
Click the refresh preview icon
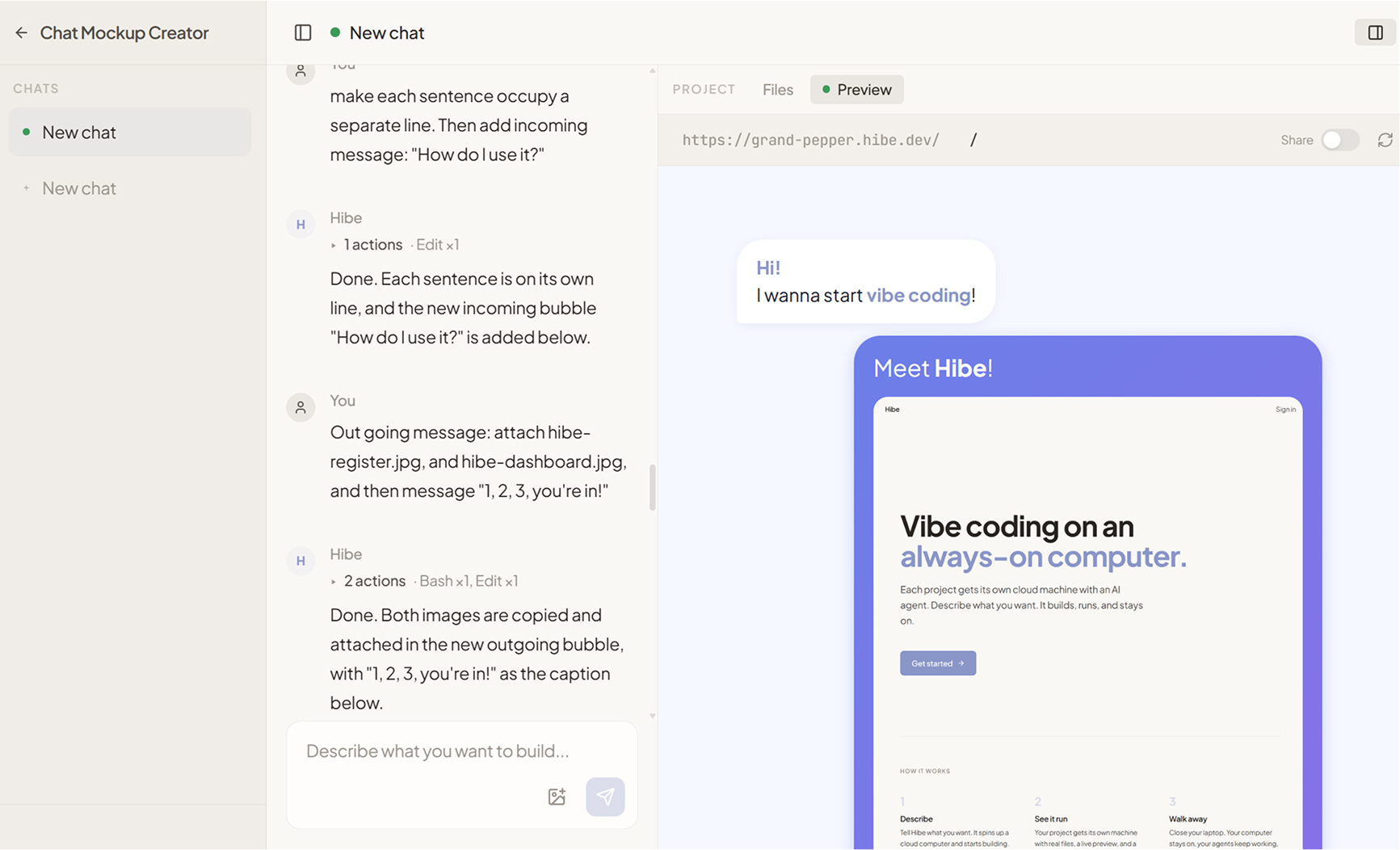(1385, 140)
